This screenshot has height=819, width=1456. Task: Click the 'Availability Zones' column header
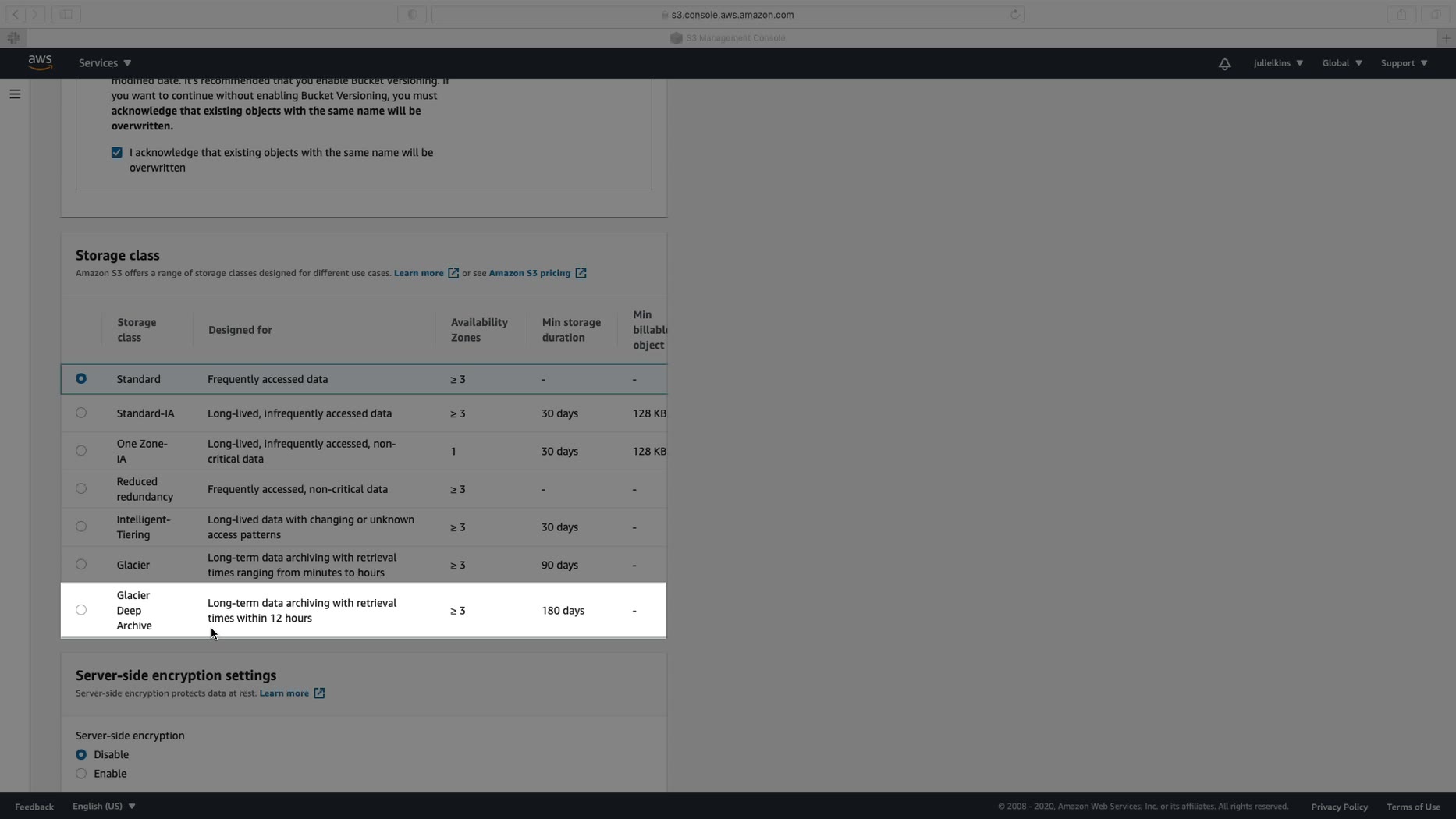479,330
